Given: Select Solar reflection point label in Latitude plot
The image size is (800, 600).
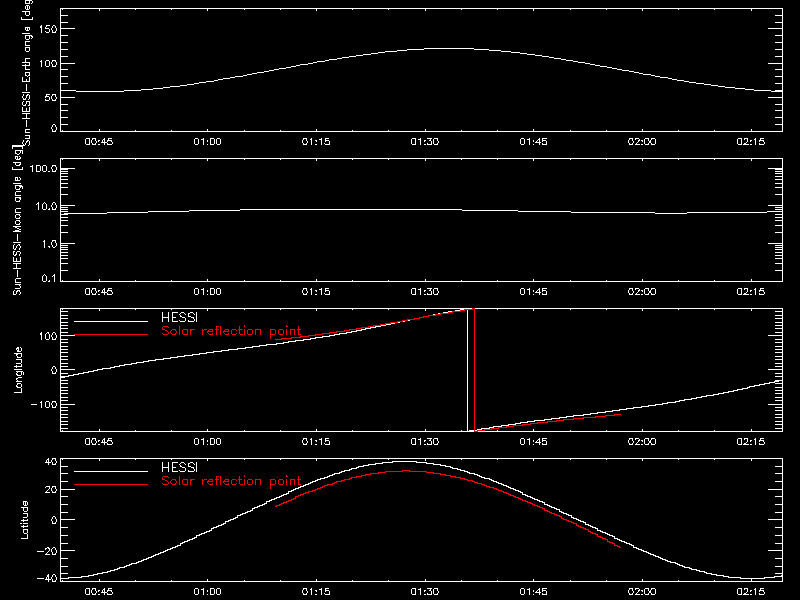Looking at the screenshot, I should pos(231,481).
